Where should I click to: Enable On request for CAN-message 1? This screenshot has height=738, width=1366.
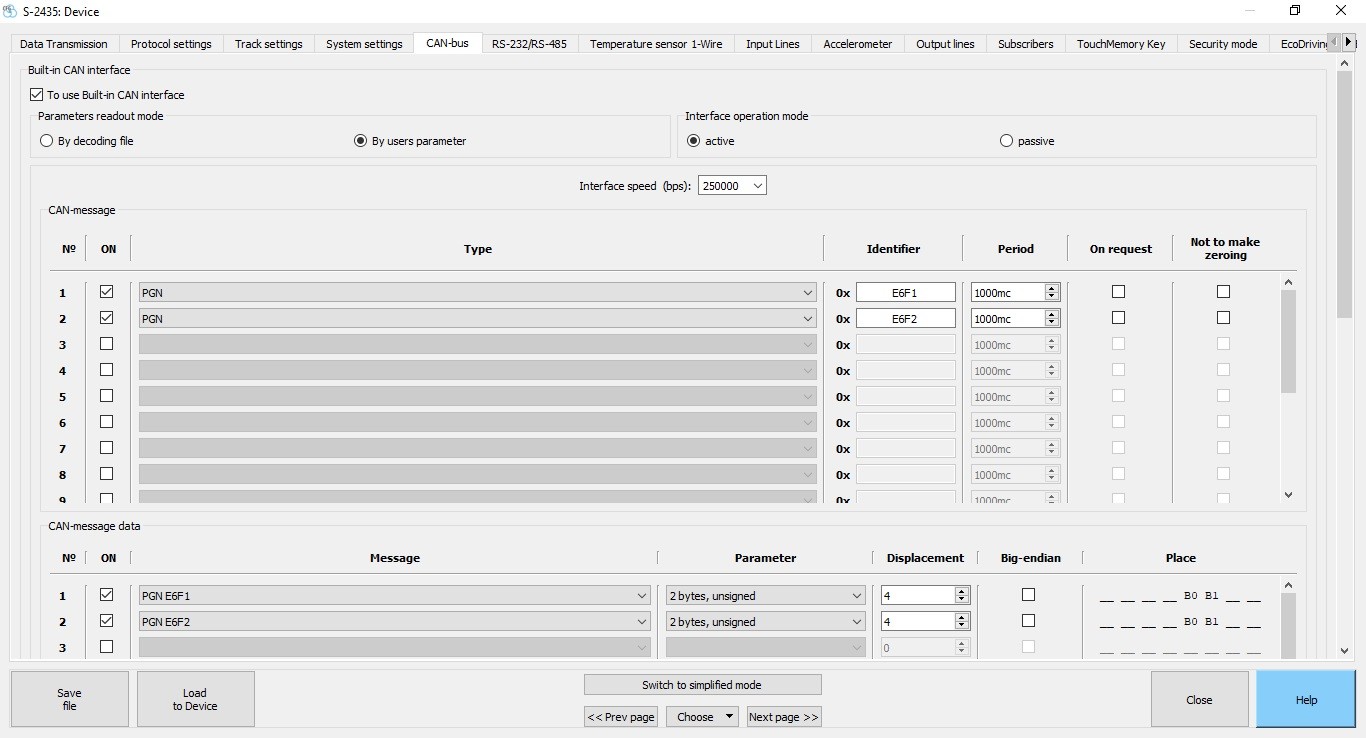[x=1118, y=292]
